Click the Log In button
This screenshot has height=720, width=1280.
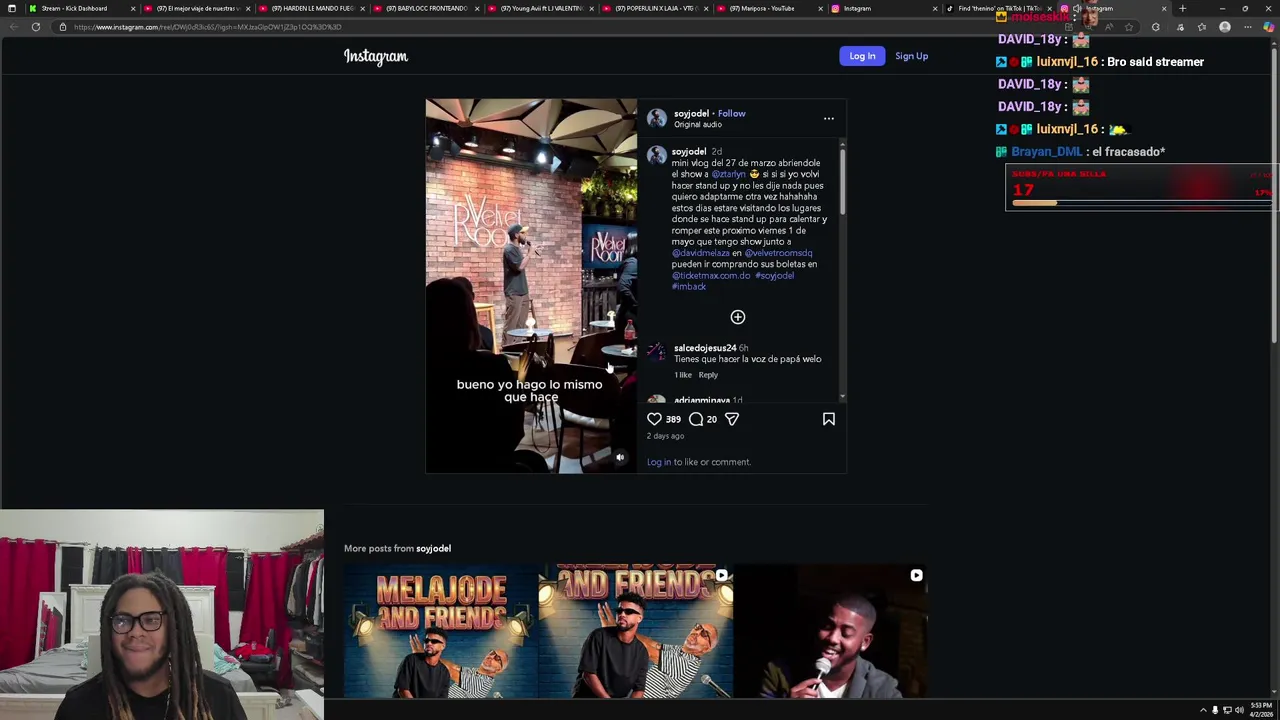862,56
